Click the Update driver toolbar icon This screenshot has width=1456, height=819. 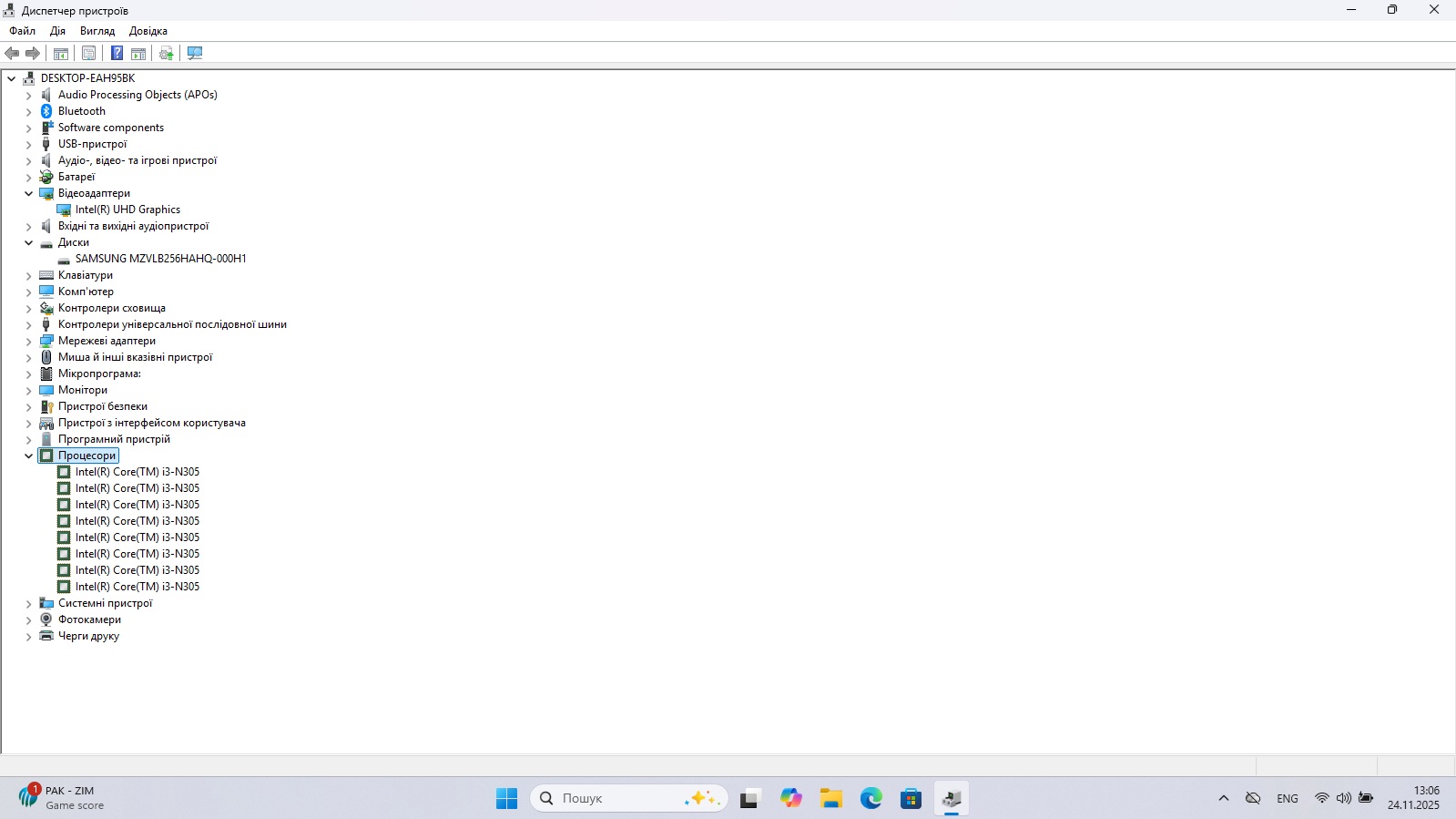pyautogui.click(x=166, y=53)
